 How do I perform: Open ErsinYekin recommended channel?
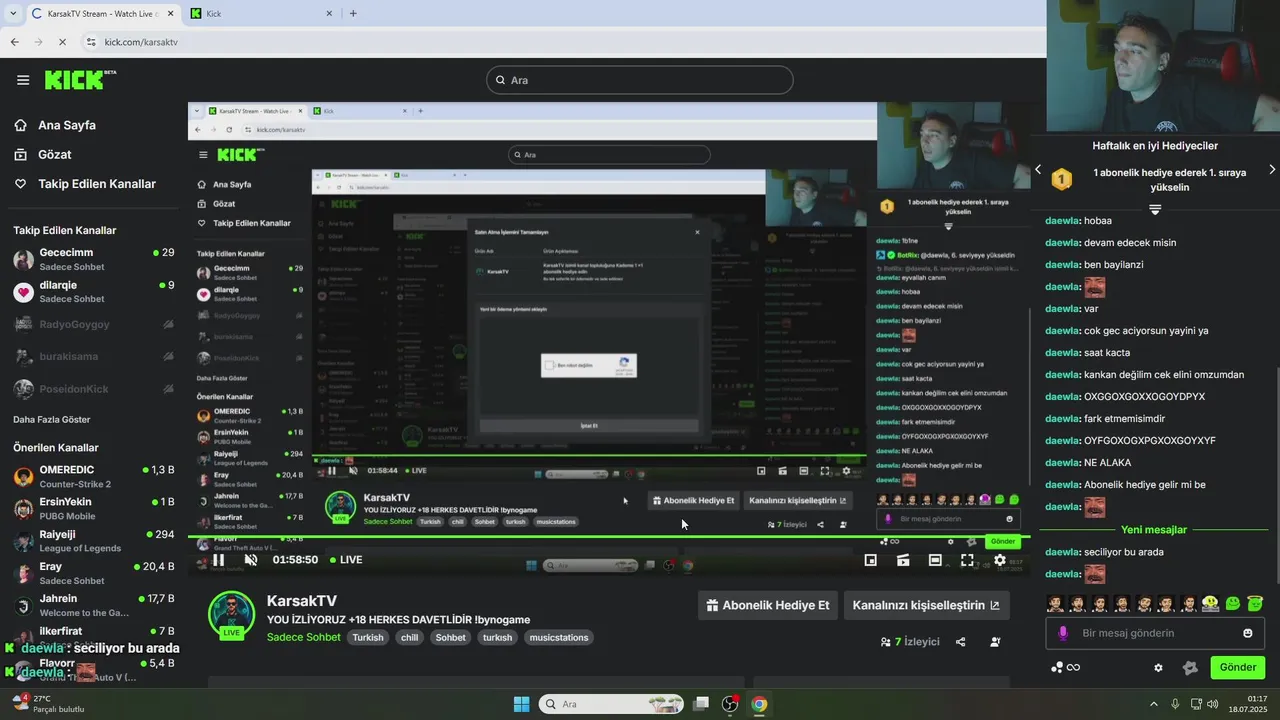pyautogui.click(x=93, y=508)
